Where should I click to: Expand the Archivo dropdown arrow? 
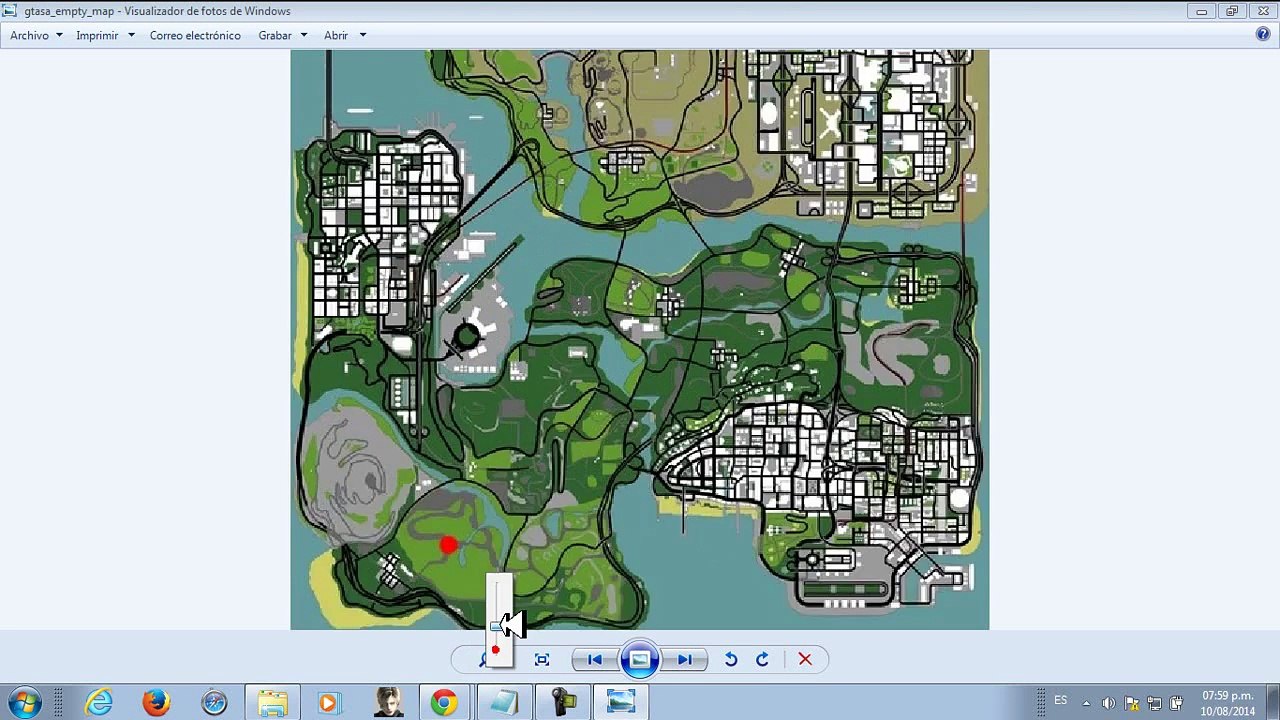(59, 35)
